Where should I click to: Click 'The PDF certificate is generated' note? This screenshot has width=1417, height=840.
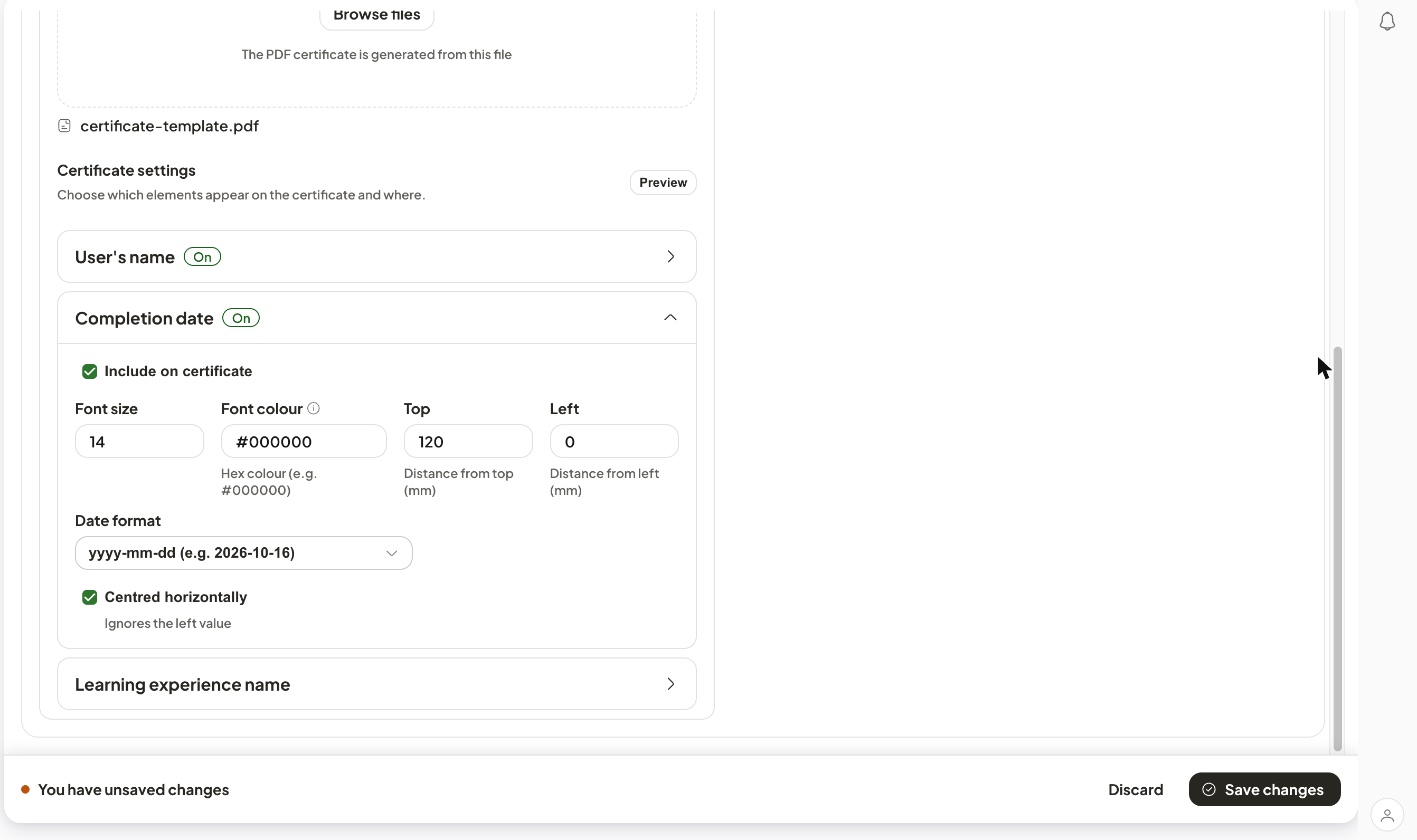[x=377, y=54]
